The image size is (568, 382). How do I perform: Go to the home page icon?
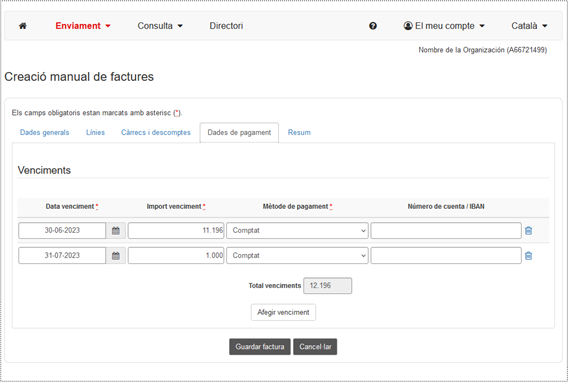pos(22,26)
